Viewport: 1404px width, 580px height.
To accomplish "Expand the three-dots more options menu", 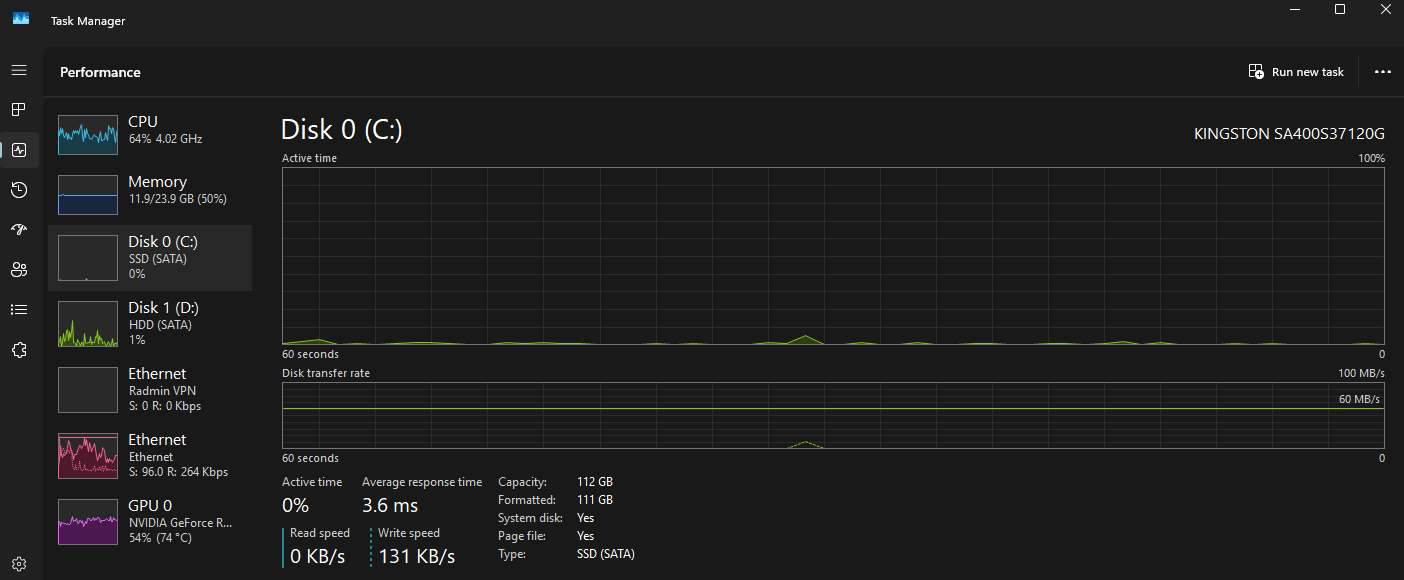I will [1383, 72].
